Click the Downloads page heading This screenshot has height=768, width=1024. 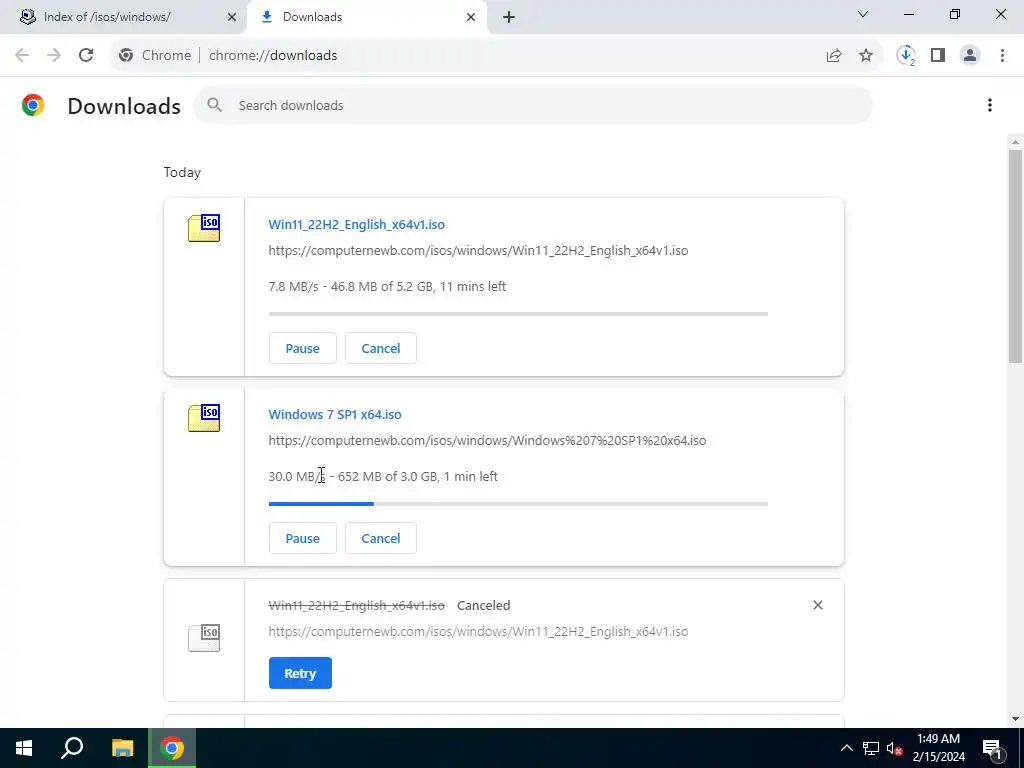coord(124,106)
